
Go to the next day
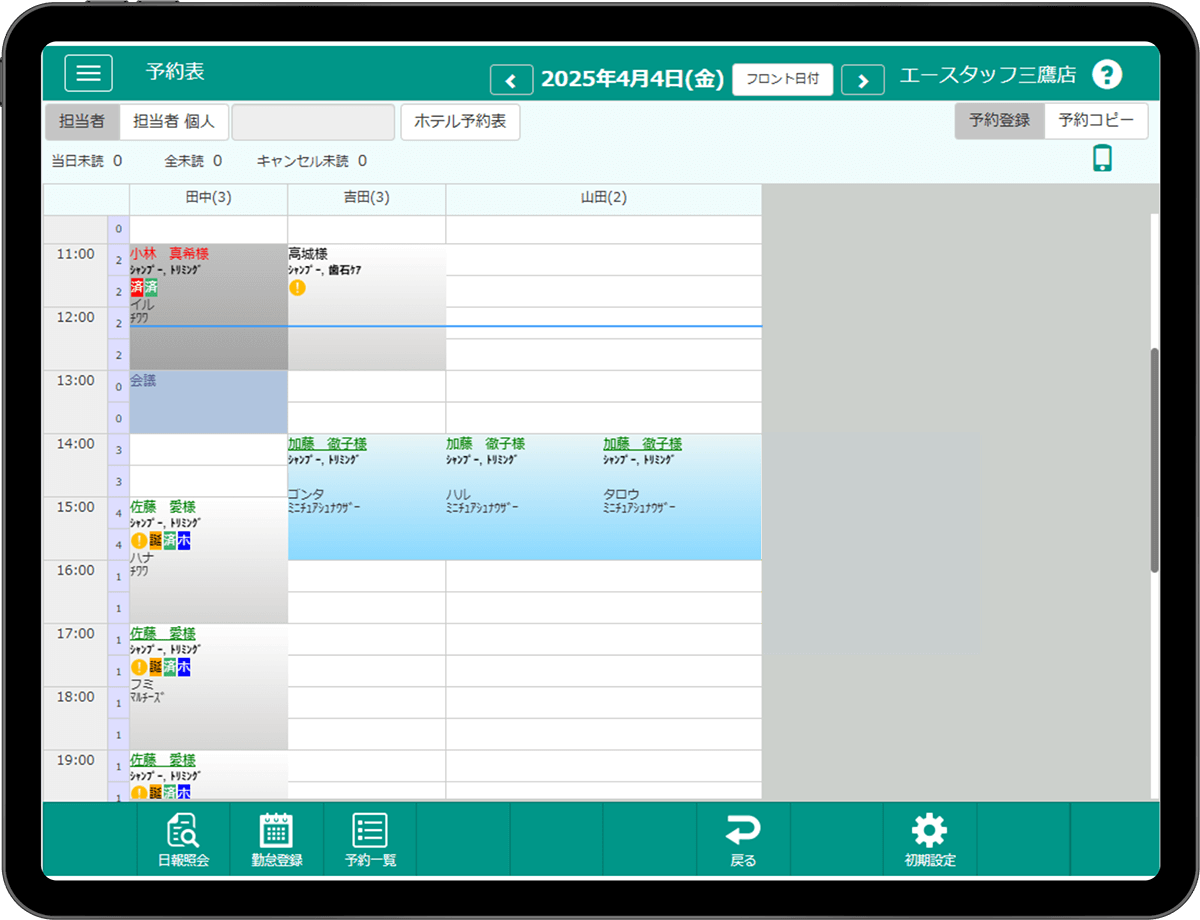click(x=863, y=79)
